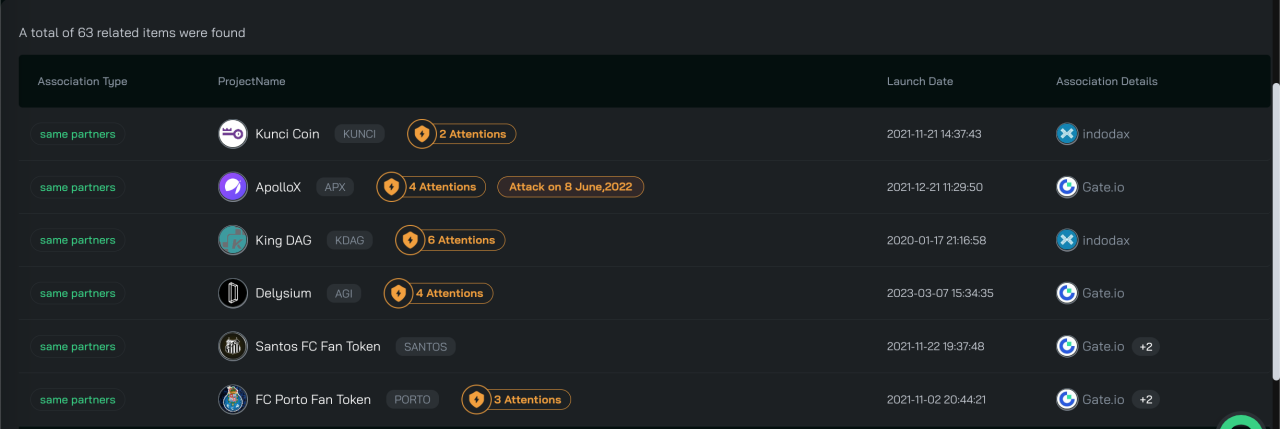Open the Santos FC Fan Token crest
The height and width of the screenshot is (429, 1280).
click(233, 346)
